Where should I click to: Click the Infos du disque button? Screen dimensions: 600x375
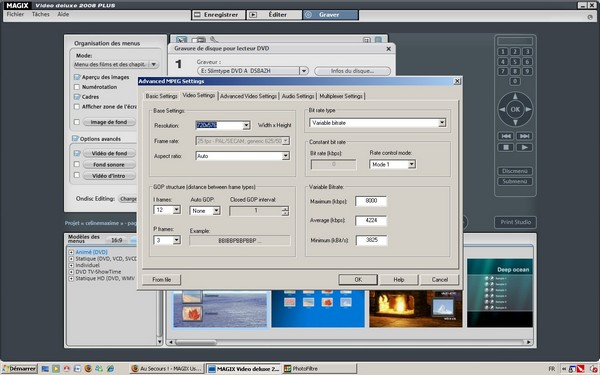(x=352, y=71)
